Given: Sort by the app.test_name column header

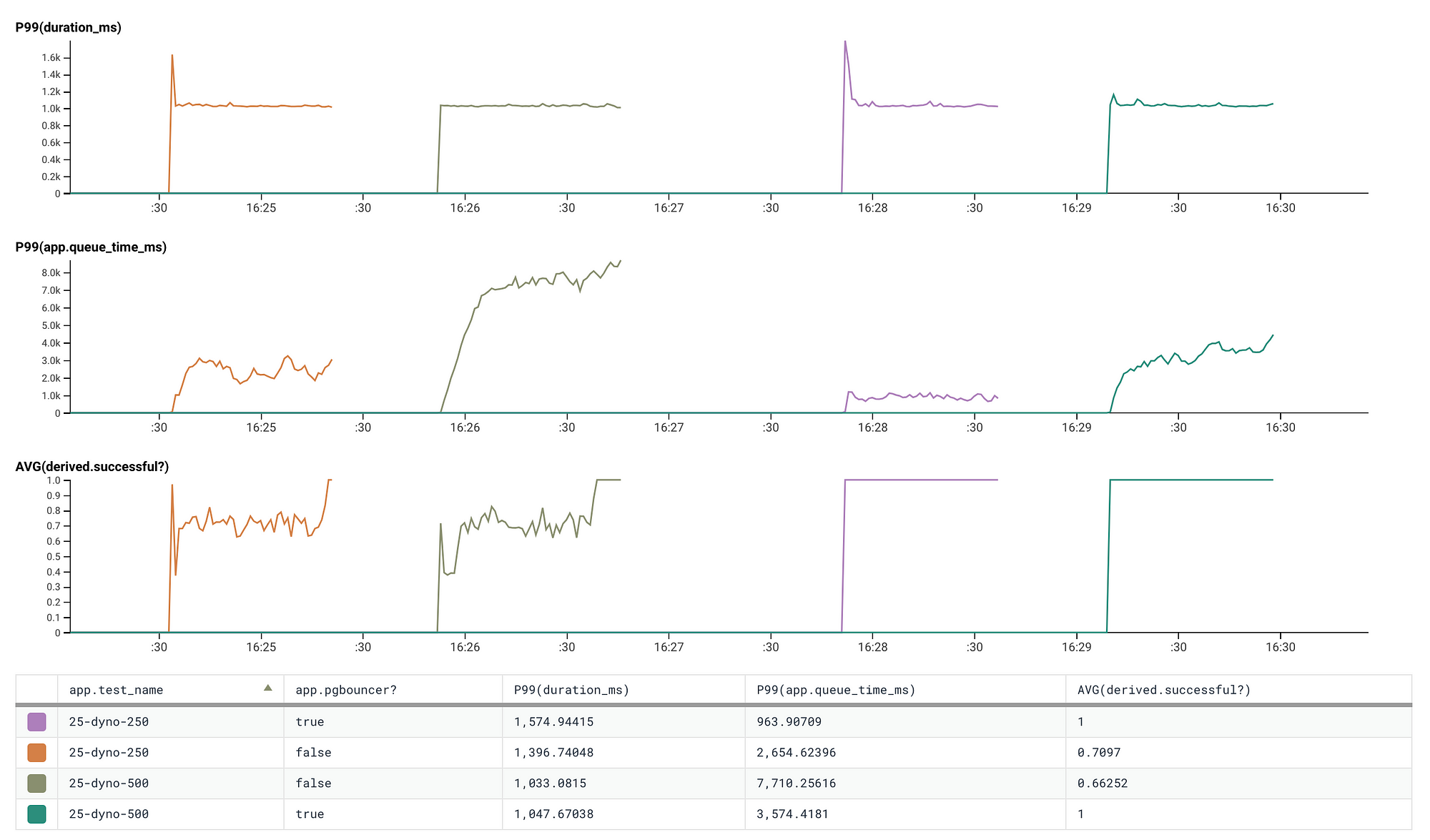Looking at the screenshot, I should 171,690.
